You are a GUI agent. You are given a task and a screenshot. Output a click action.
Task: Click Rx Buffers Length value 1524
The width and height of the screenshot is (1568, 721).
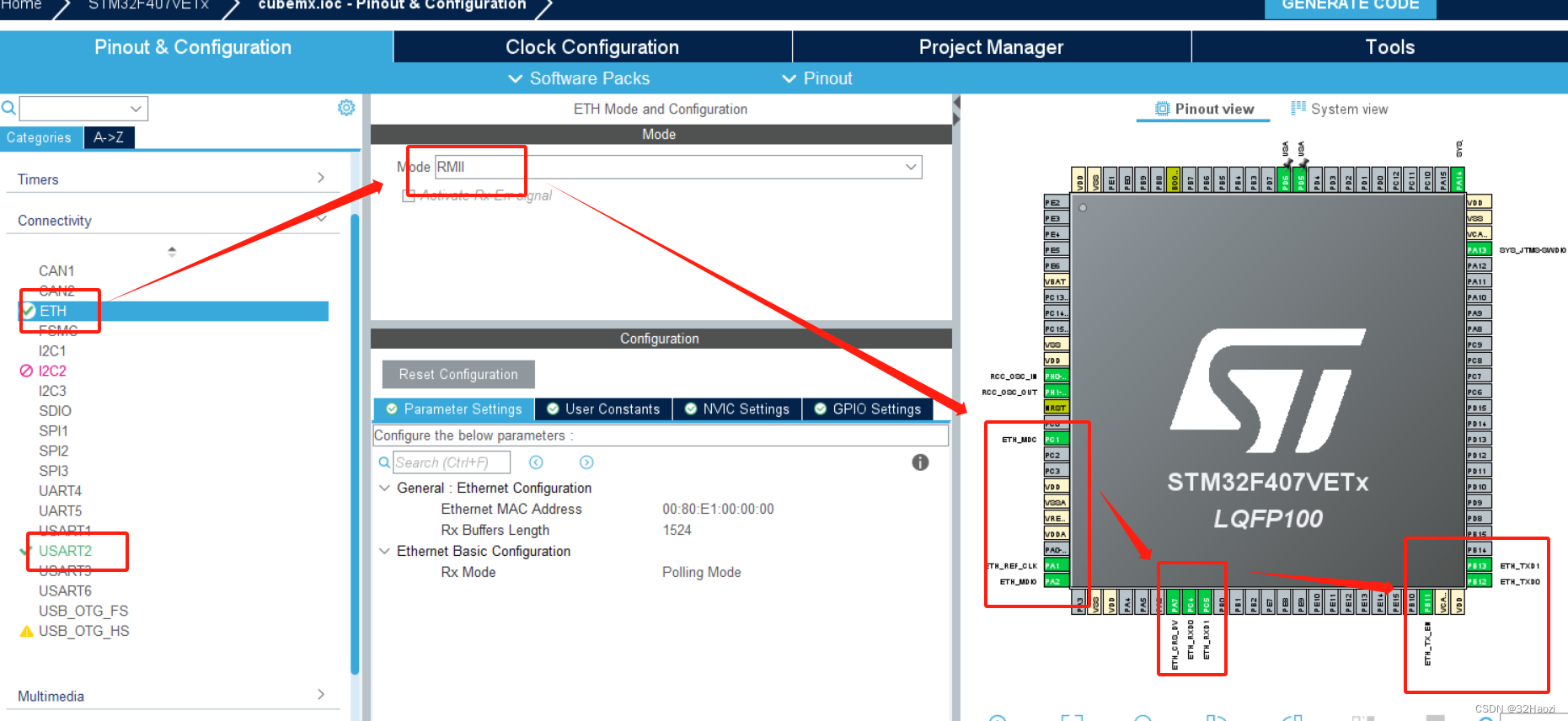677,530
